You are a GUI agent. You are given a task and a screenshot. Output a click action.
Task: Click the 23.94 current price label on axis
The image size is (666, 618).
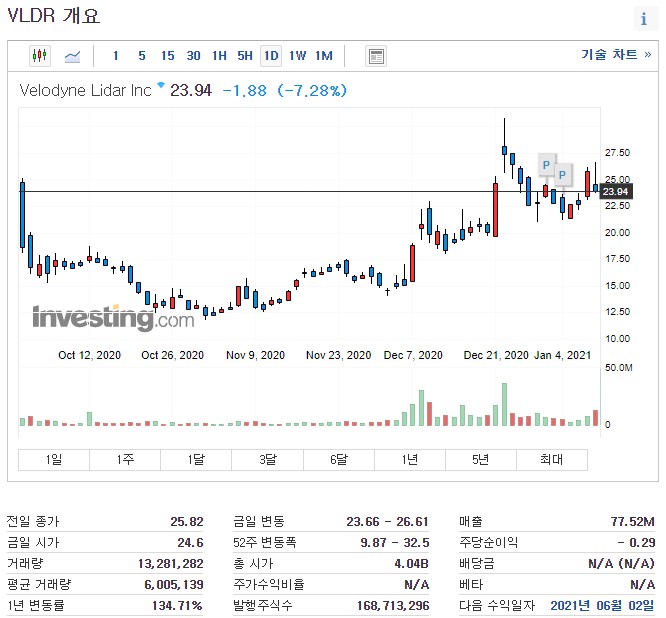615,192
